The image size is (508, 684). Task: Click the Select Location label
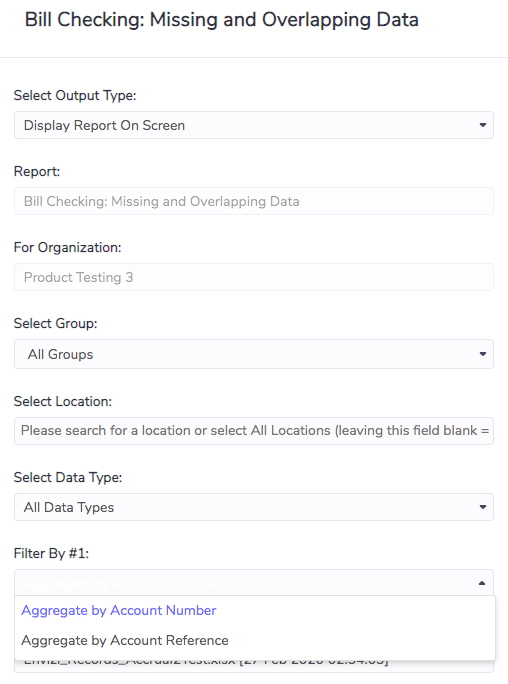pos(63,401)
